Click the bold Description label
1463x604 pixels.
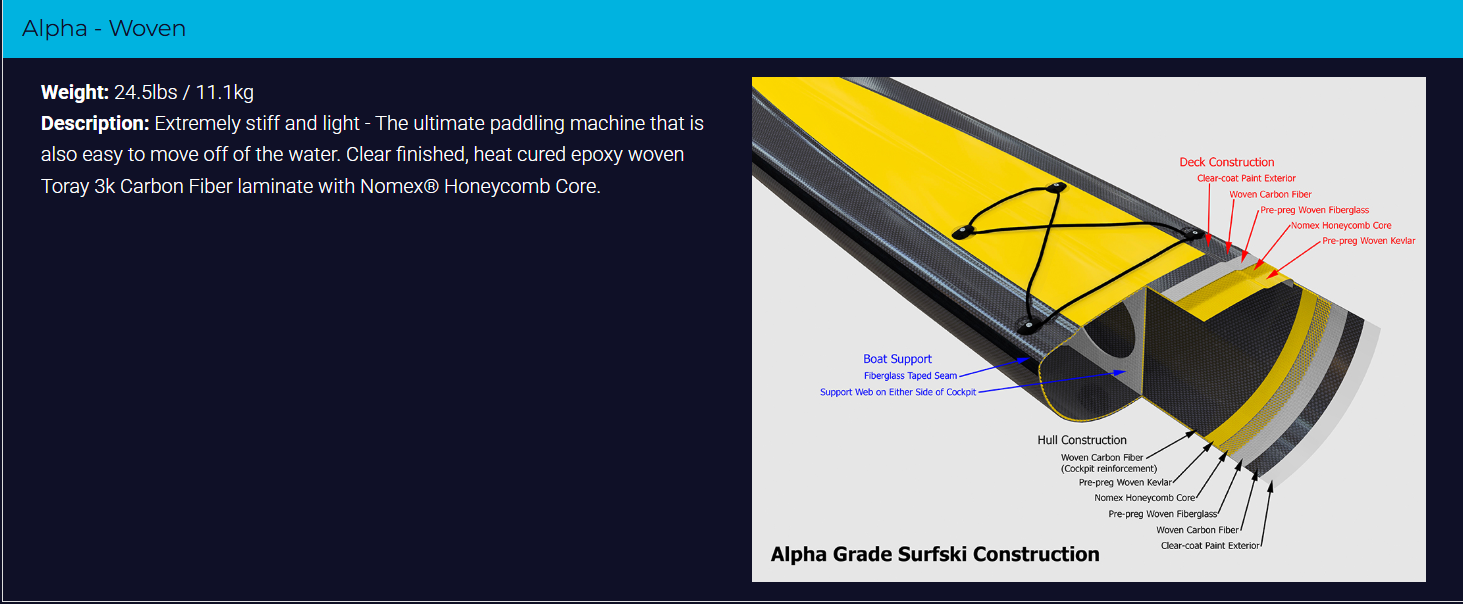[x=95, y=124]
